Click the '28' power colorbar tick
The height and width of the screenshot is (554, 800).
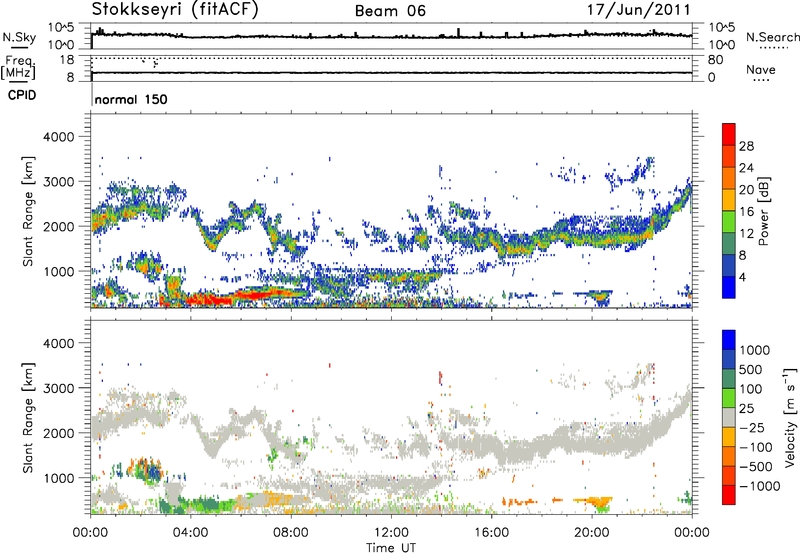[x=746, y=146]
